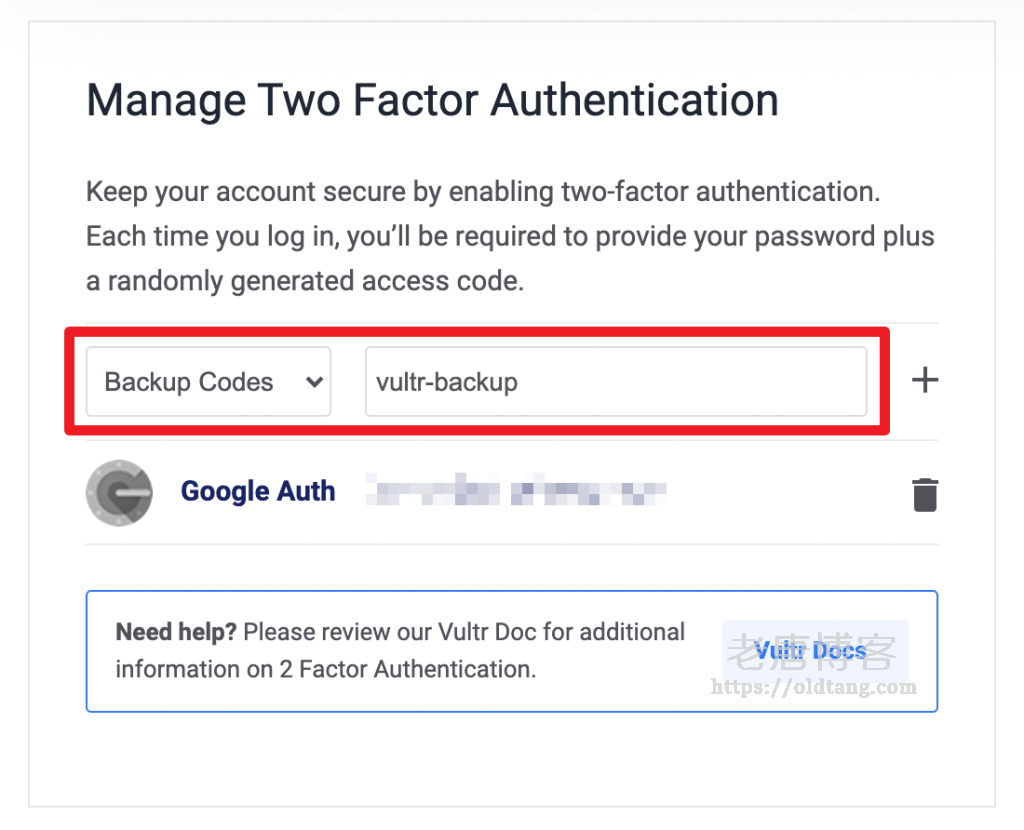Screen dimensions: 1024x830
Task: Click the "Keep your account secure" sentence
Action: tap(483, 192)
